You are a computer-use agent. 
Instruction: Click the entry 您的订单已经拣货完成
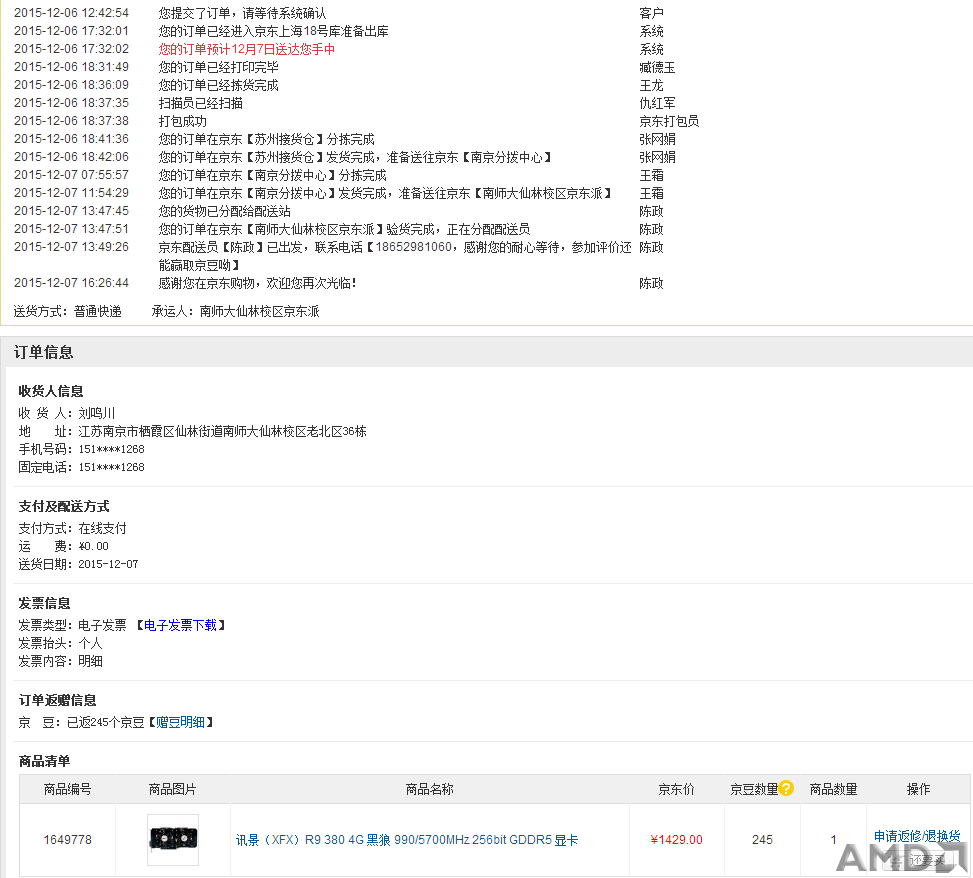pyautogui.click(x=218, y=85)
